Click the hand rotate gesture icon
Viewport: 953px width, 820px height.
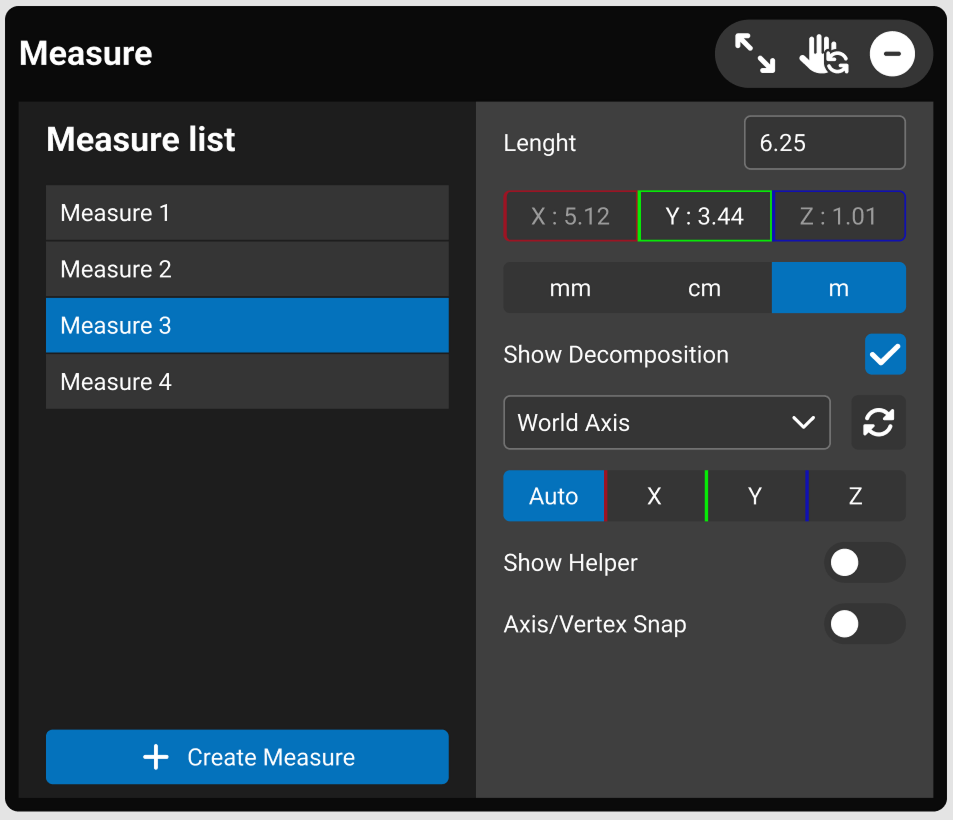(x=823, y=54)
